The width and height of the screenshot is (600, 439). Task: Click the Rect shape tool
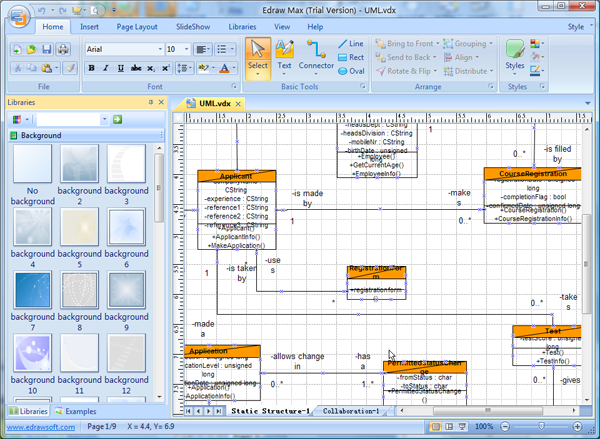pos(350,57)
